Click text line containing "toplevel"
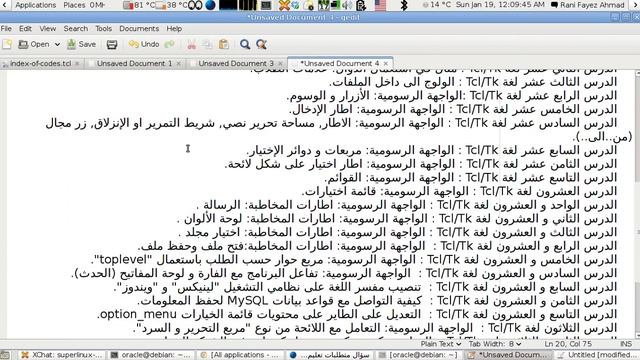Image resolution: width=640 pixels, height=360 pixels. pos(354,260)
